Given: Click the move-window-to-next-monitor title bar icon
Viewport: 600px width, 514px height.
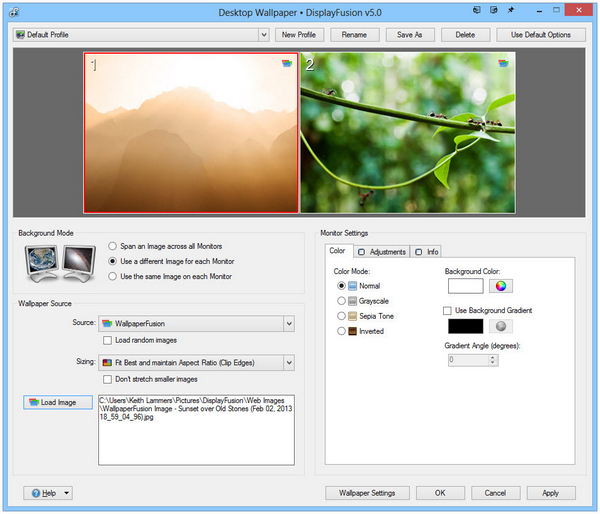Looking at the screenshot, I should point(477,10).
